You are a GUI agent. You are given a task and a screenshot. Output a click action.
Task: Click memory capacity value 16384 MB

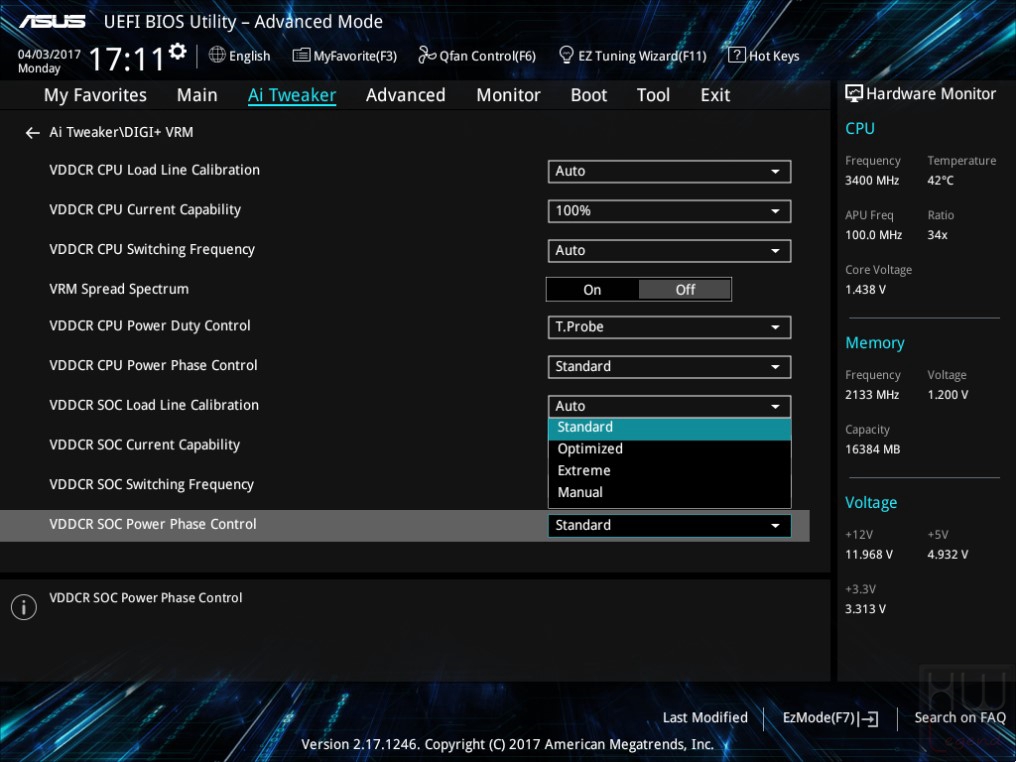pyautogui.click(x=872, y=450)
